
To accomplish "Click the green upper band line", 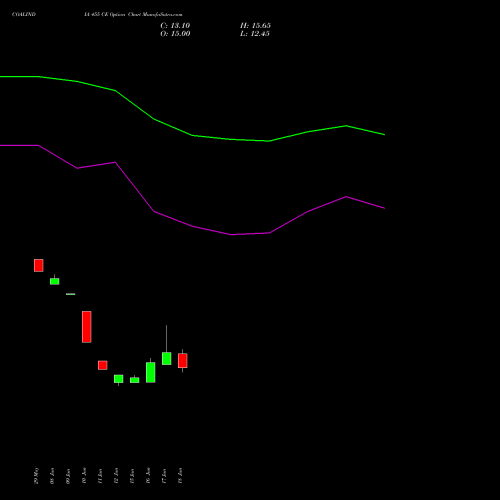I will click(192, 135).
